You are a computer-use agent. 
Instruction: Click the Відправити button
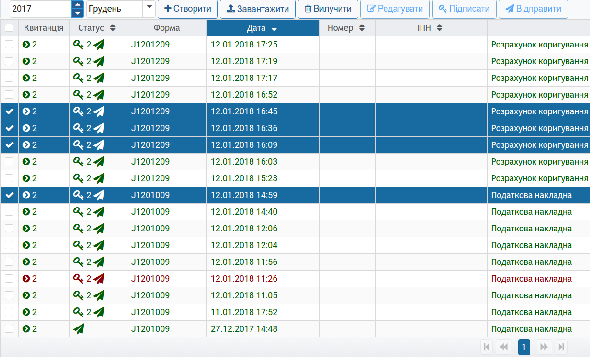(x=533, y=9)
